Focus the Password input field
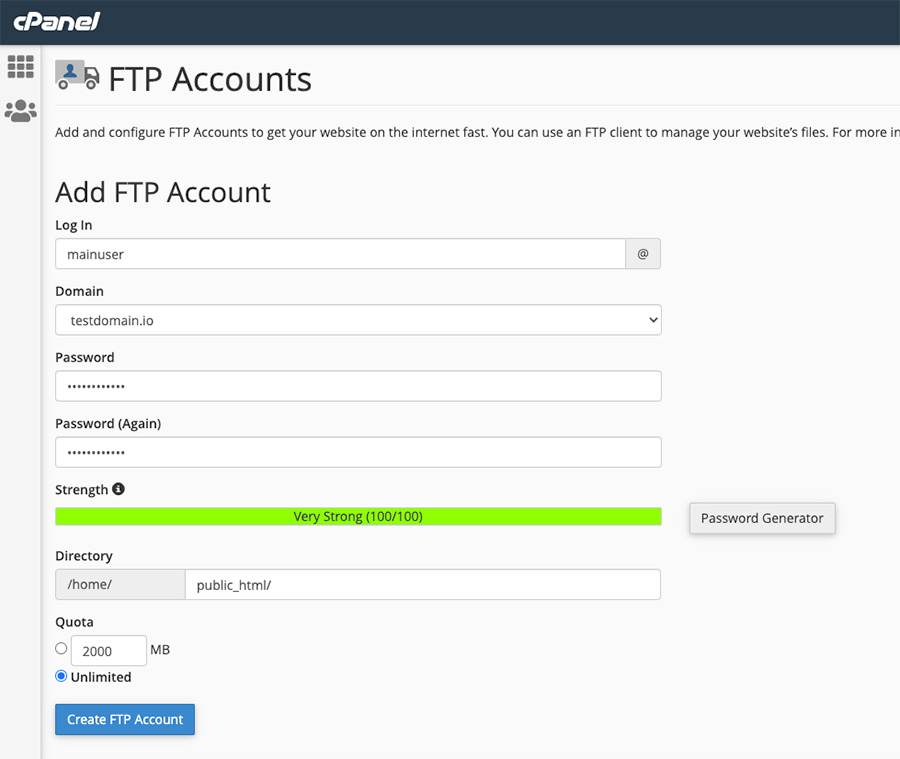Image resolution: width=900 pixels, height=759 pixels. (358, 386)
